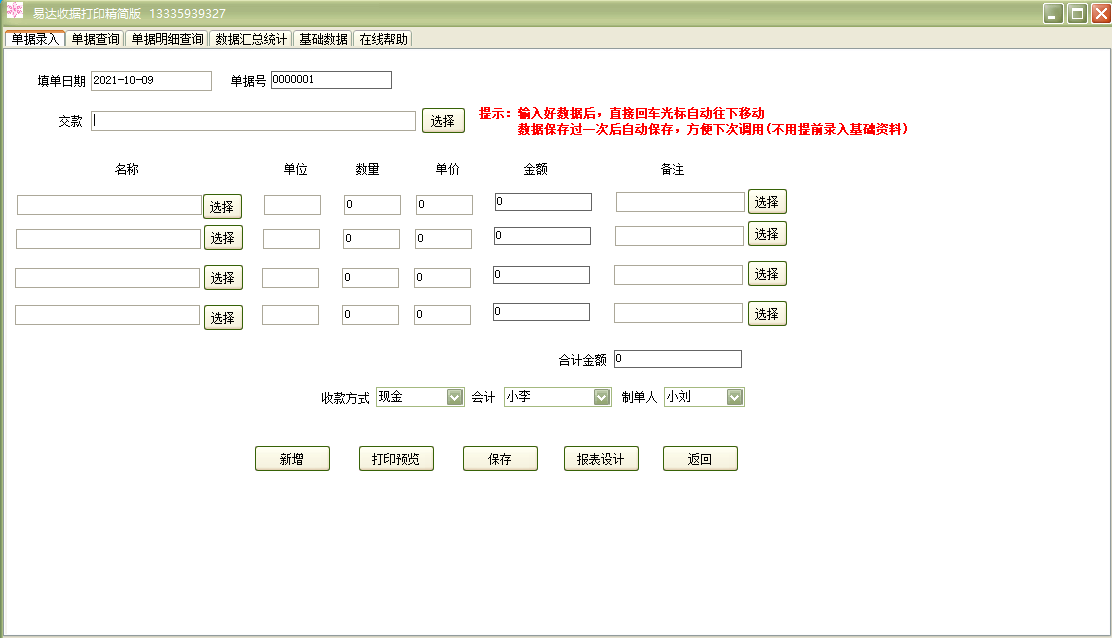Click the app icon in title bar

(x=15, y=11)
